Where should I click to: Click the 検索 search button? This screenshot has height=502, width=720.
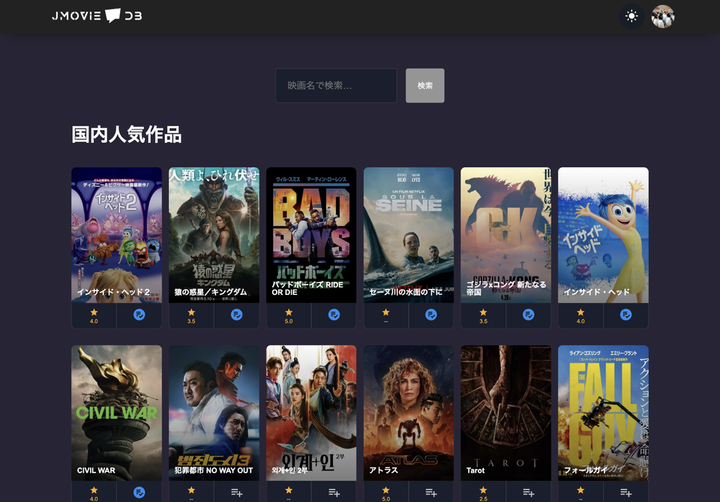coord(425,85)
